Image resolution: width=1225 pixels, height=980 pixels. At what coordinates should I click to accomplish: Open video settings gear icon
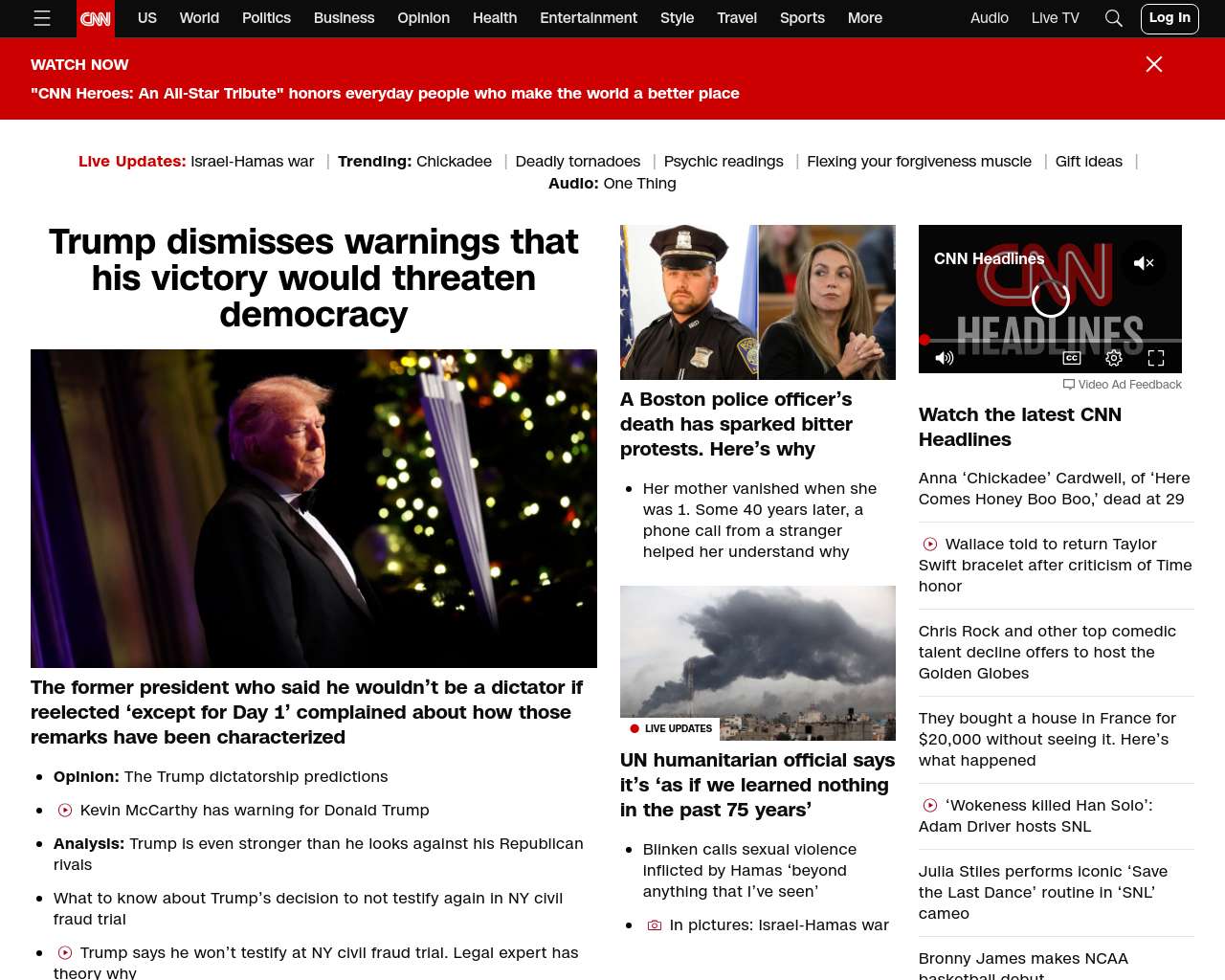tap(1114, 358)
